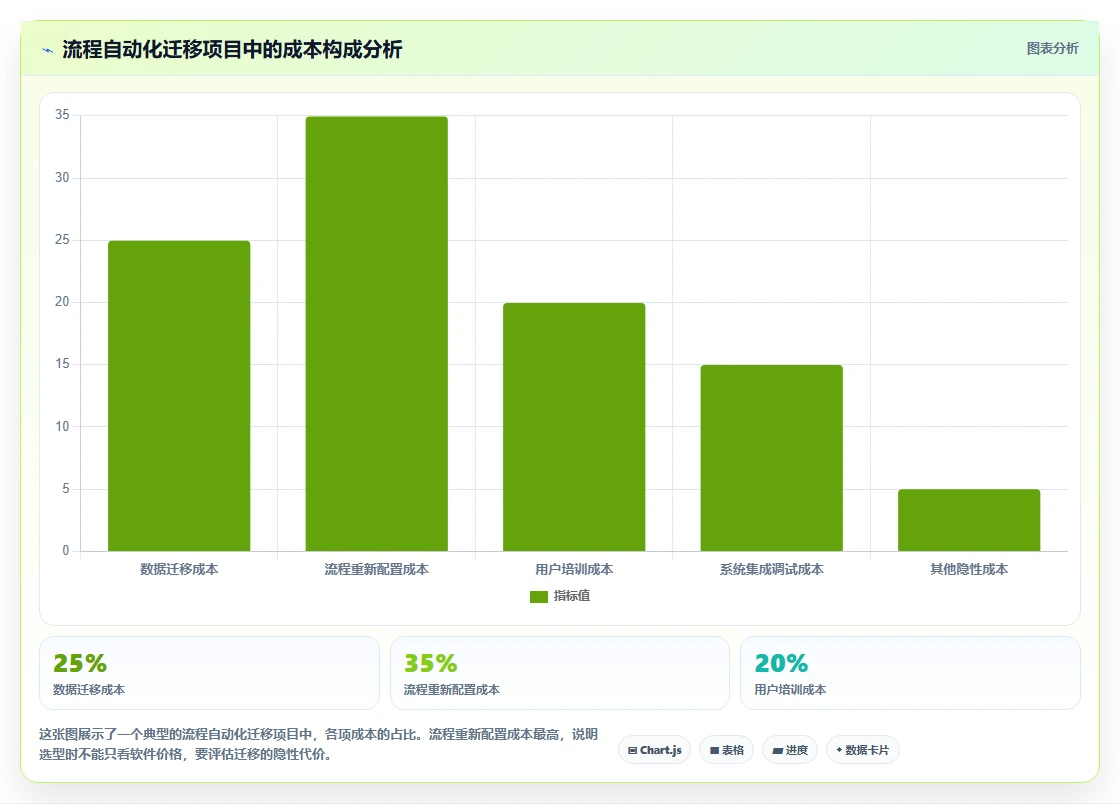Image resolution: width=1120 pixels, height=804 pixels.
Task: Click the y-axis tick label 15
Action: pyautogui.click(x=62, y=364)
